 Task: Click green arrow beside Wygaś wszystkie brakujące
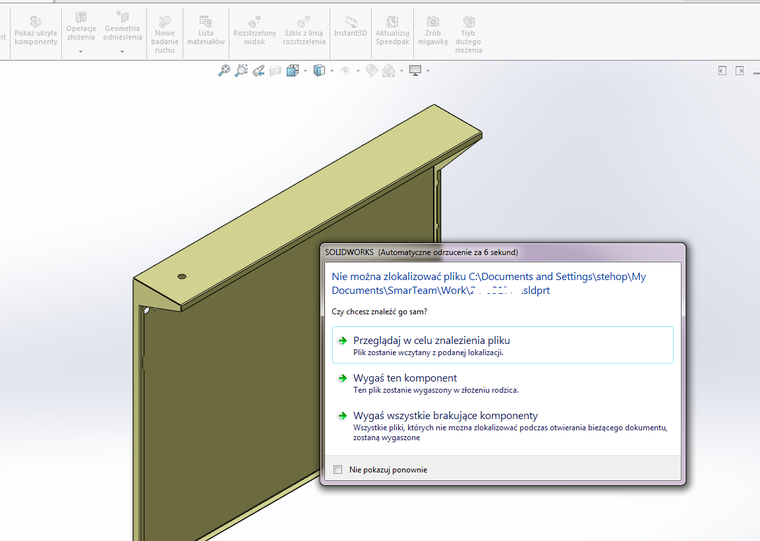[343, 415]
